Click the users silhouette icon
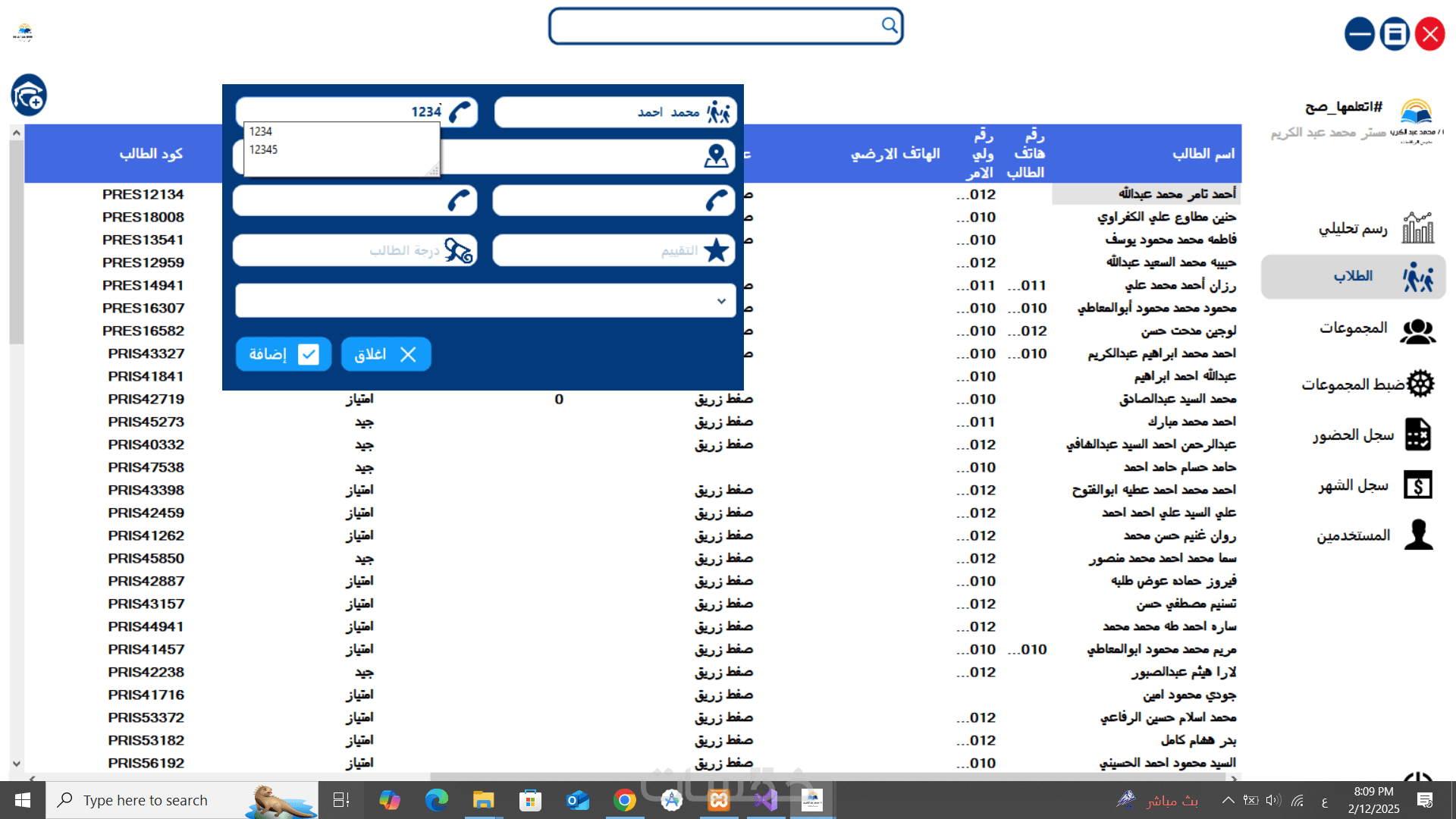1456x819 pixels. [x=1417, y=535]
